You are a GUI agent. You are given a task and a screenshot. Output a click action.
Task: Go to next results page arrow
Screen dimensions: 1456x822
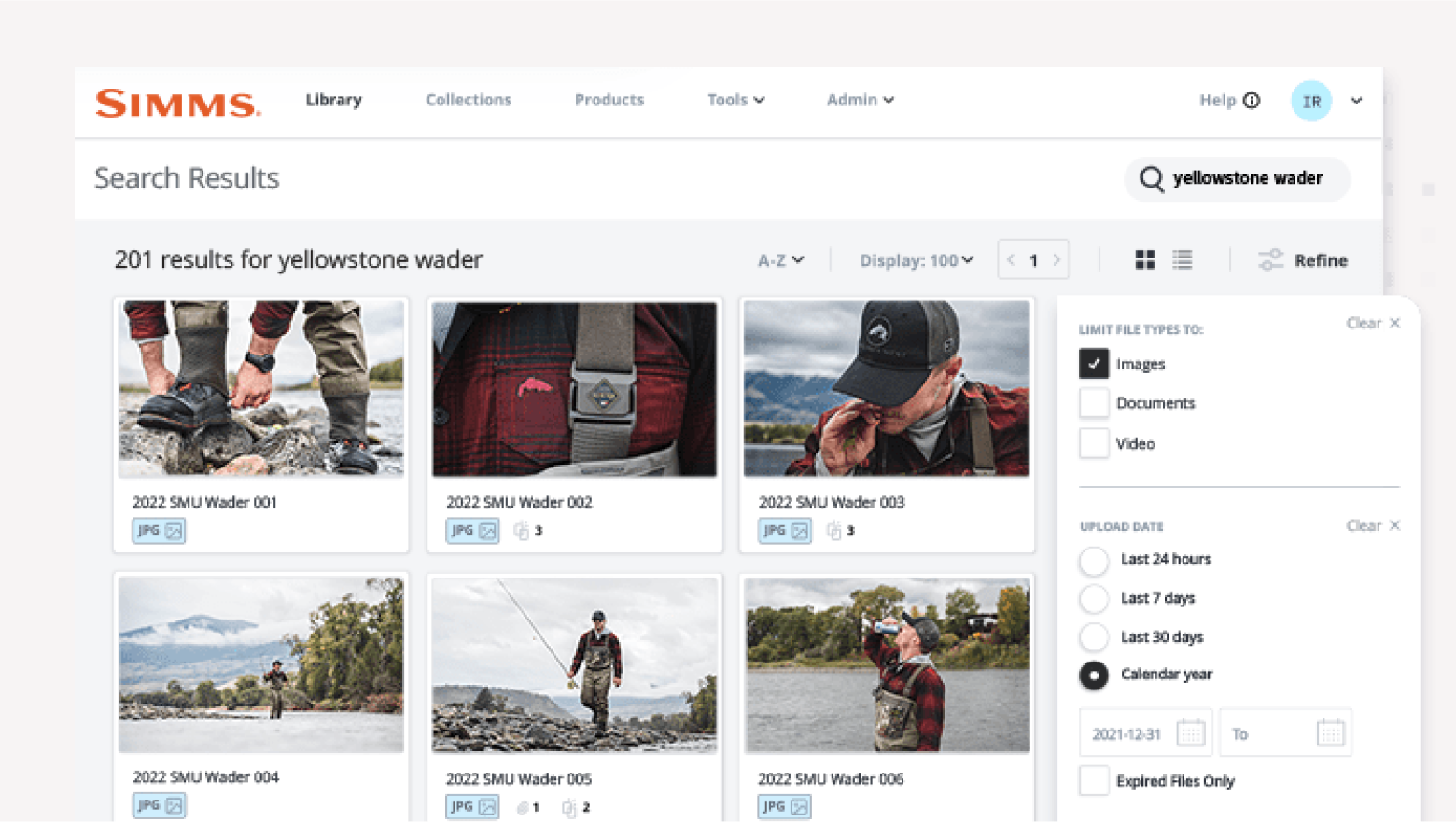[1057, 260]
